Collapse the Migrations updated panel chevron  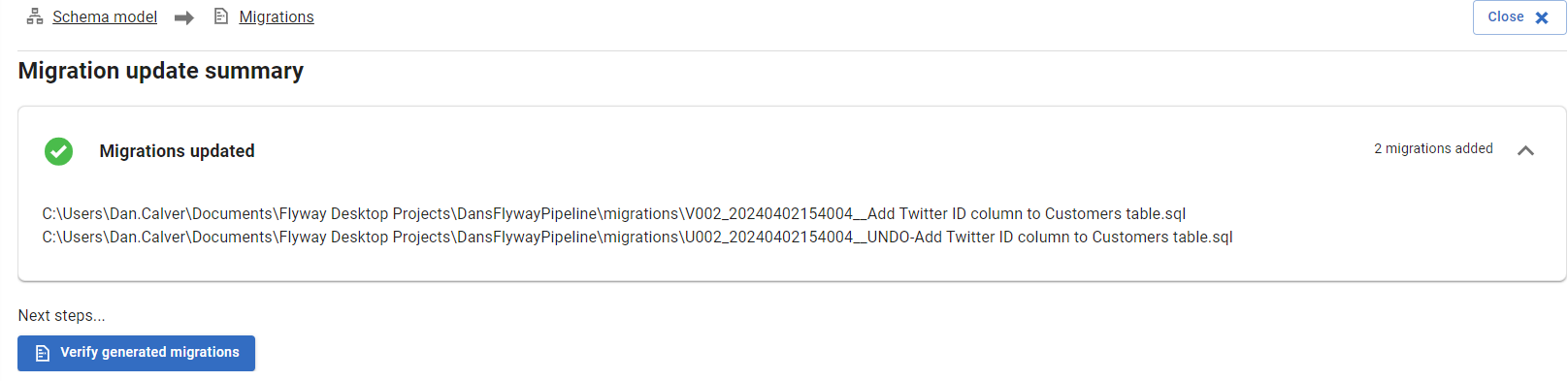[x=1525, y=150]
